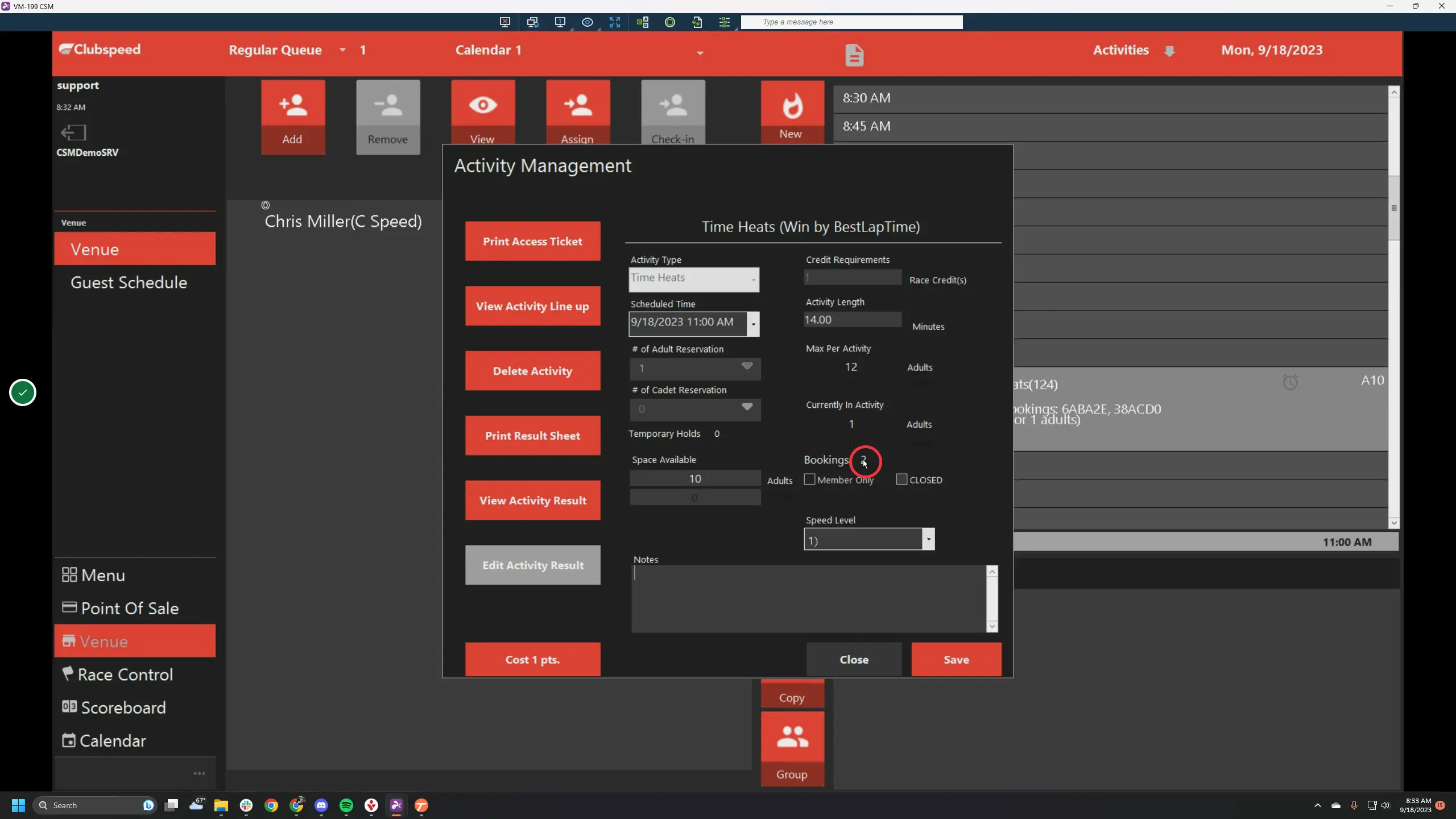
Task: Click the fullscreen arrows icon in VM toolbar
Action: (615, 22)
